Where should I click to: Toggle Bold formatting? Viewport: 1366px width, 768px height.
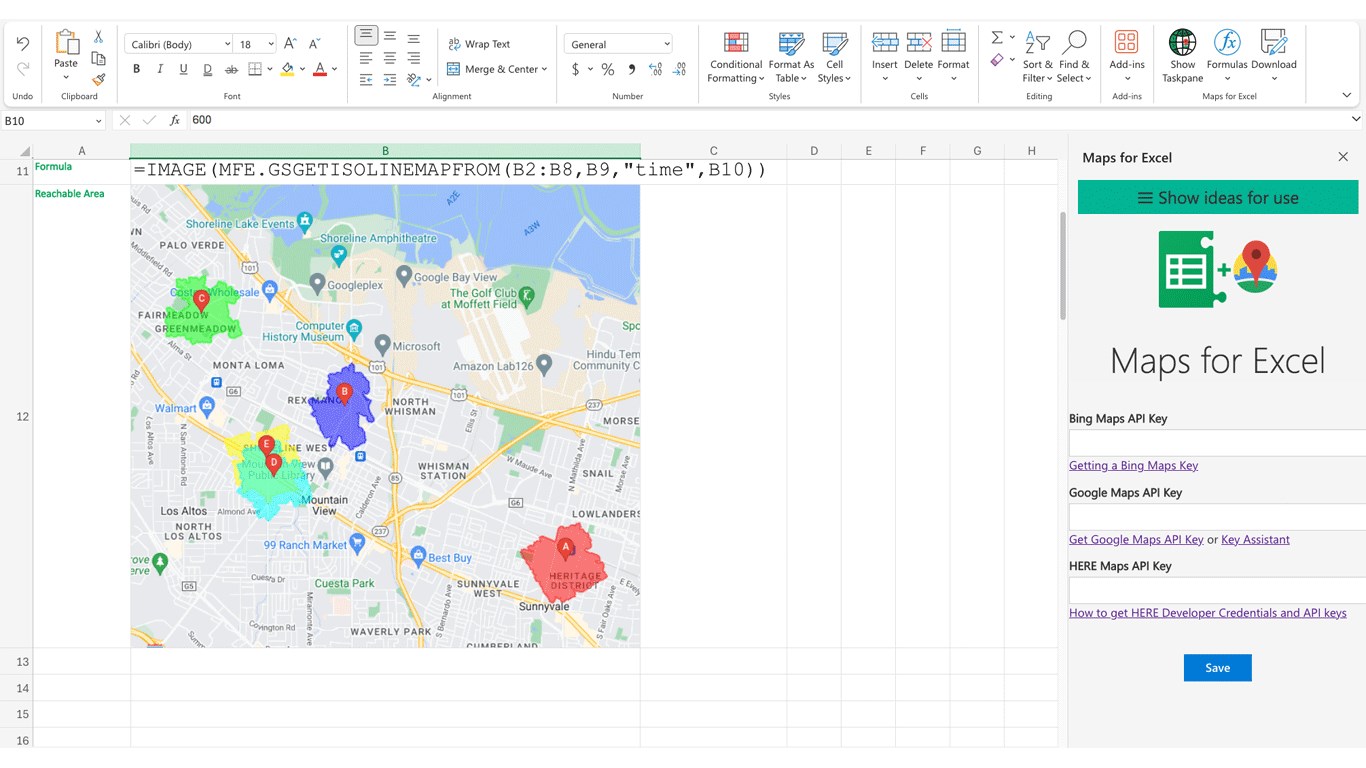pos(136,69)
